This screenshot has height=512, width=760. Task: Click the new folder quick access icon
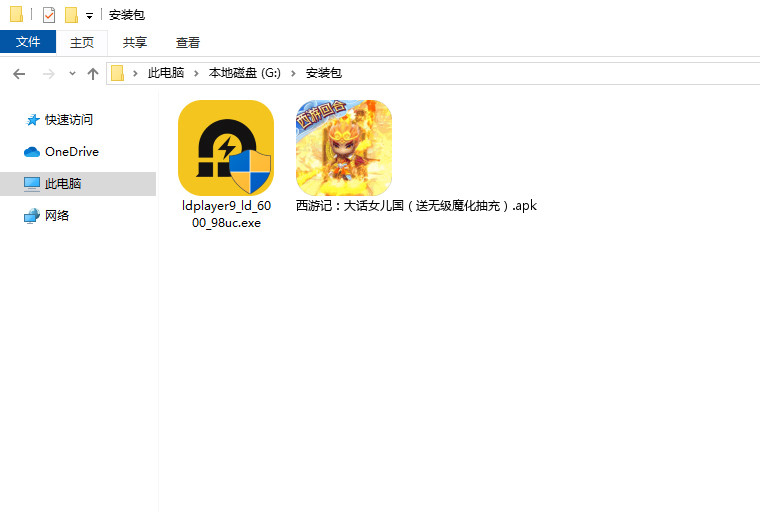(71, 15)
